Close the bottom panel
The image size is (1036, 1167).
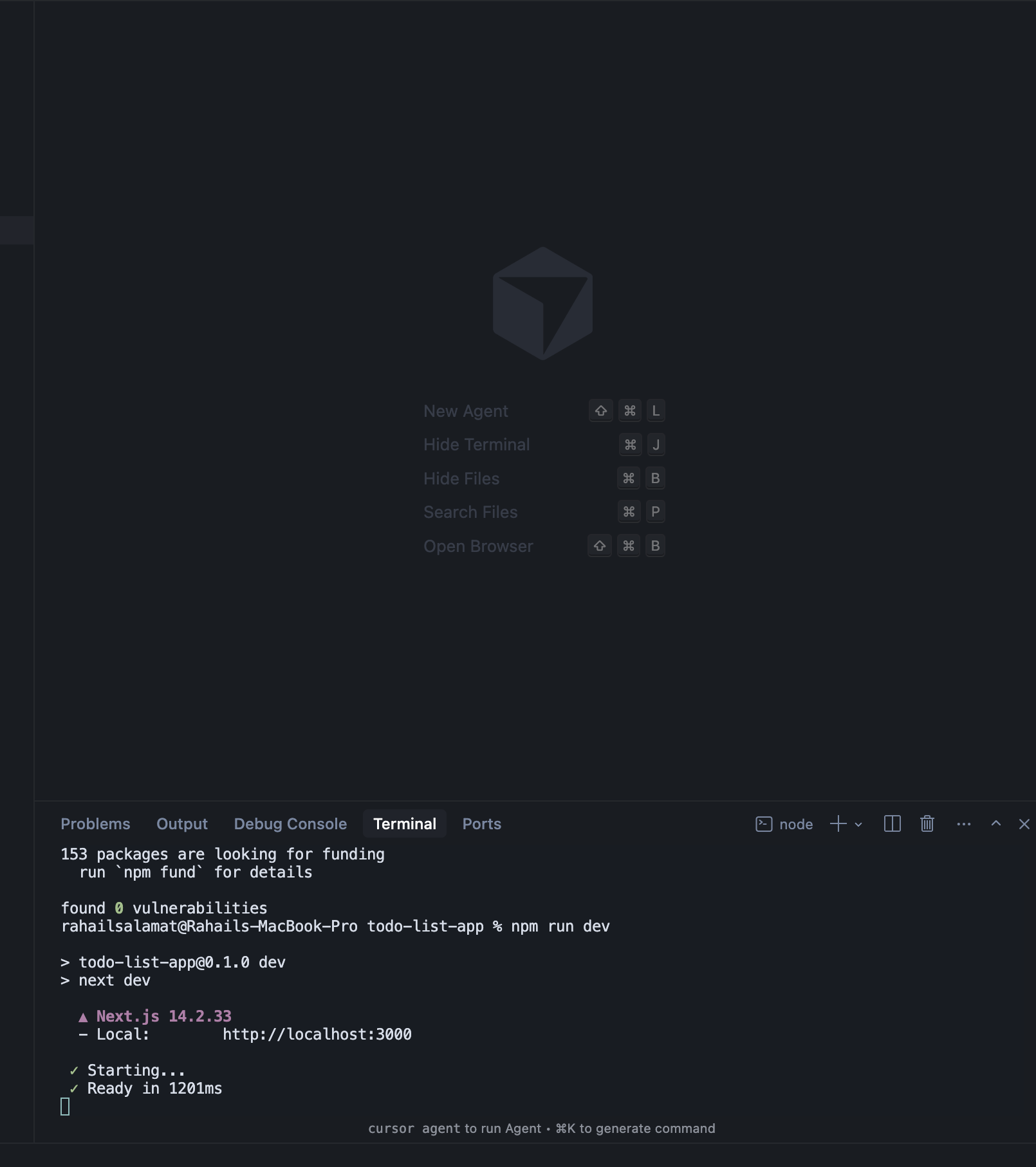tap(1024, 824)
